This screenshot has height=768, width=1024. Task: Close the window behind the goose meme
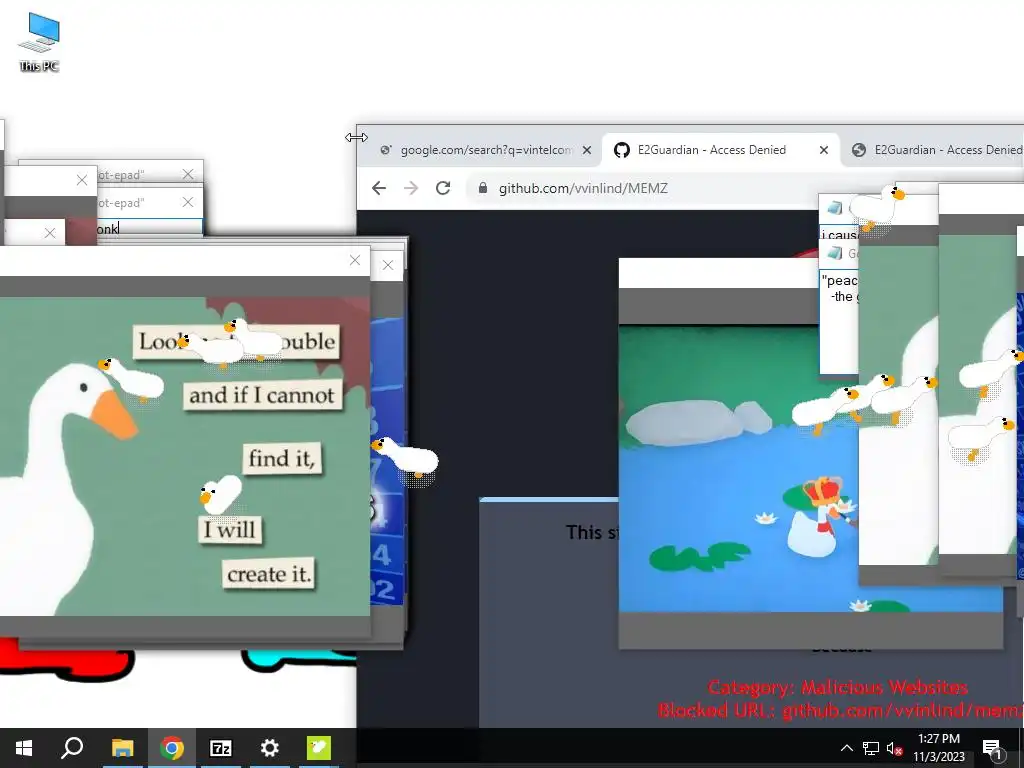pos(388,265)
